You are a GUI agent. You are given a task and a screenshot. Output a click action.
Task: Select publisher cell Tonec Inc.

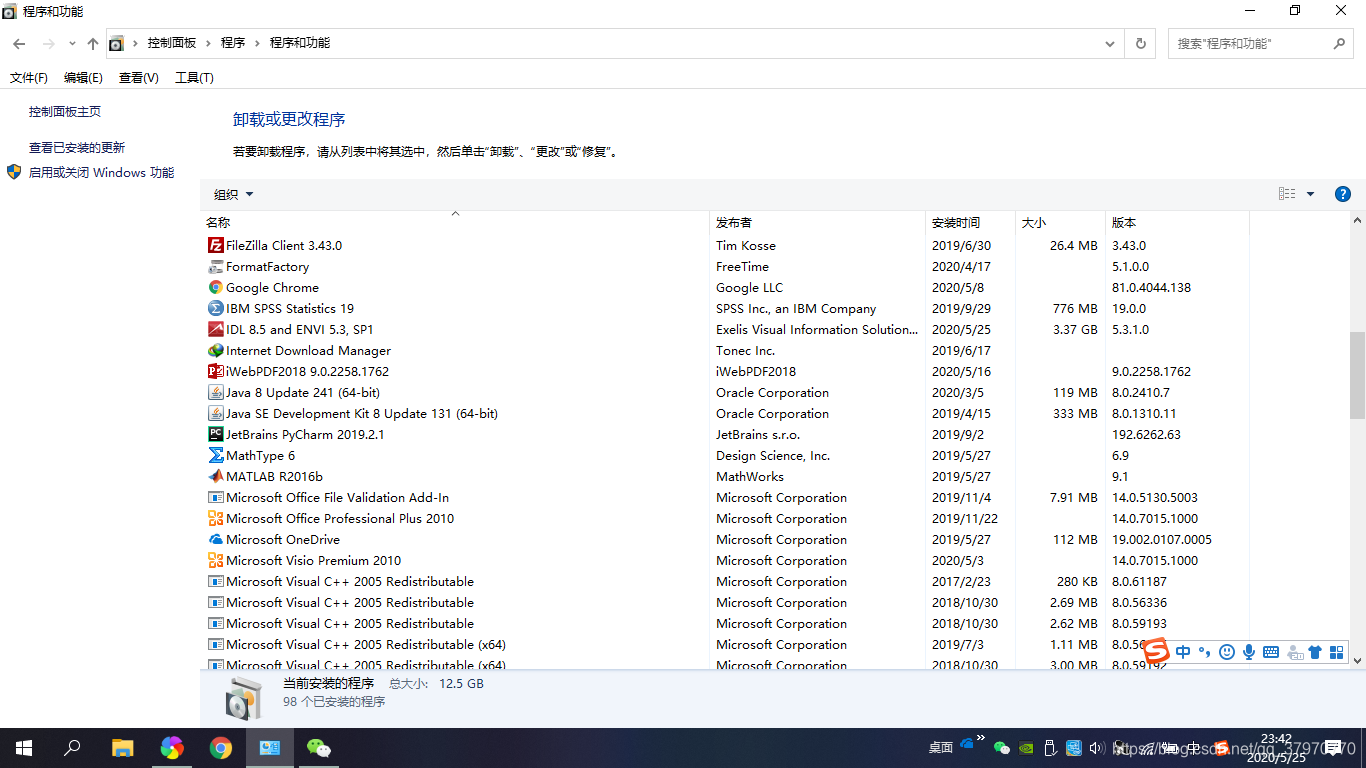pos(745,350)
